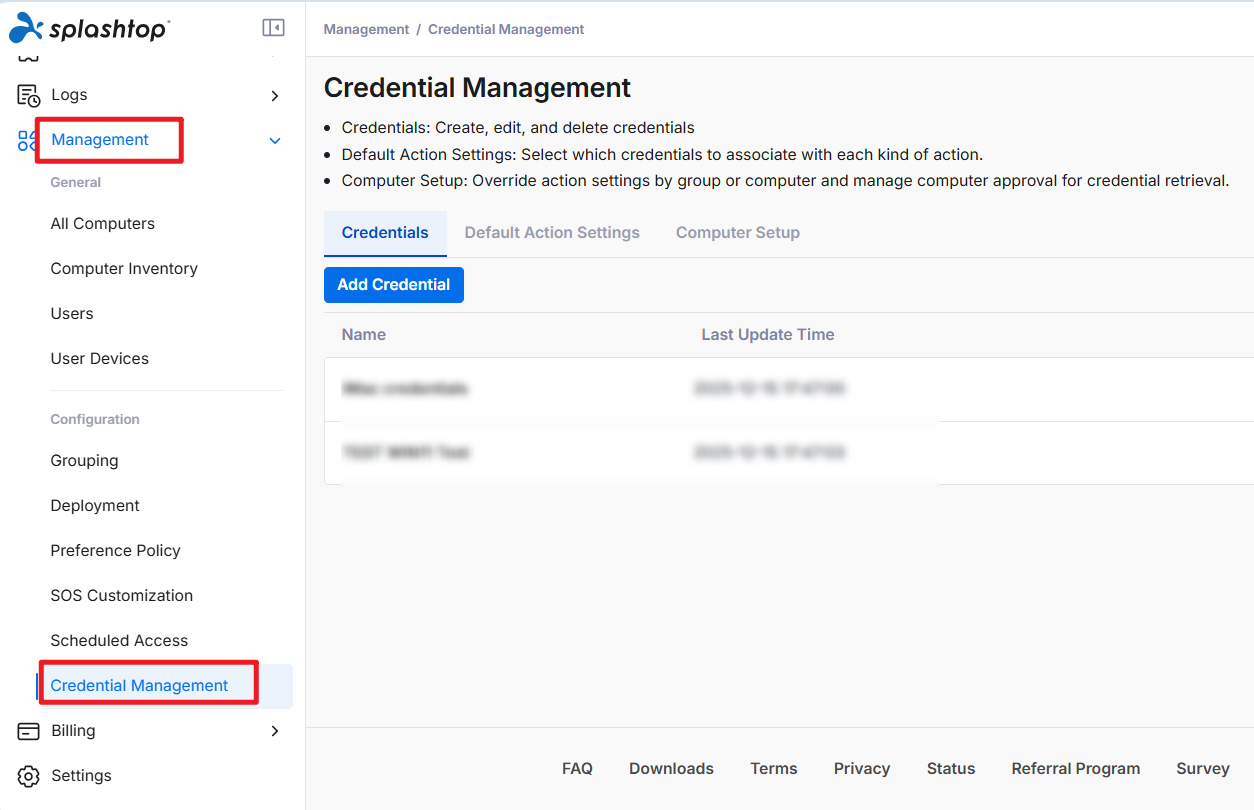Image resolution: width=1254 pixels, height=810 pixels.
Task: Click the Management breadcrumb link
Action: click(367, 30)
